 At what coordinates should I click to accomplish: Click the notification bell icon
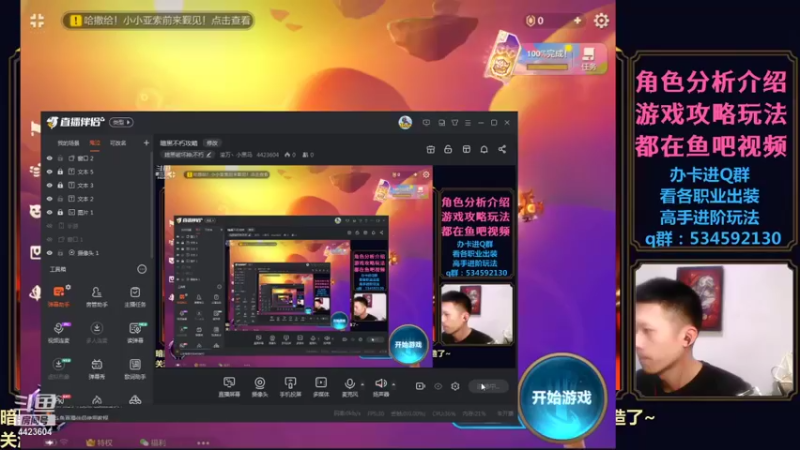click(484, 149)
